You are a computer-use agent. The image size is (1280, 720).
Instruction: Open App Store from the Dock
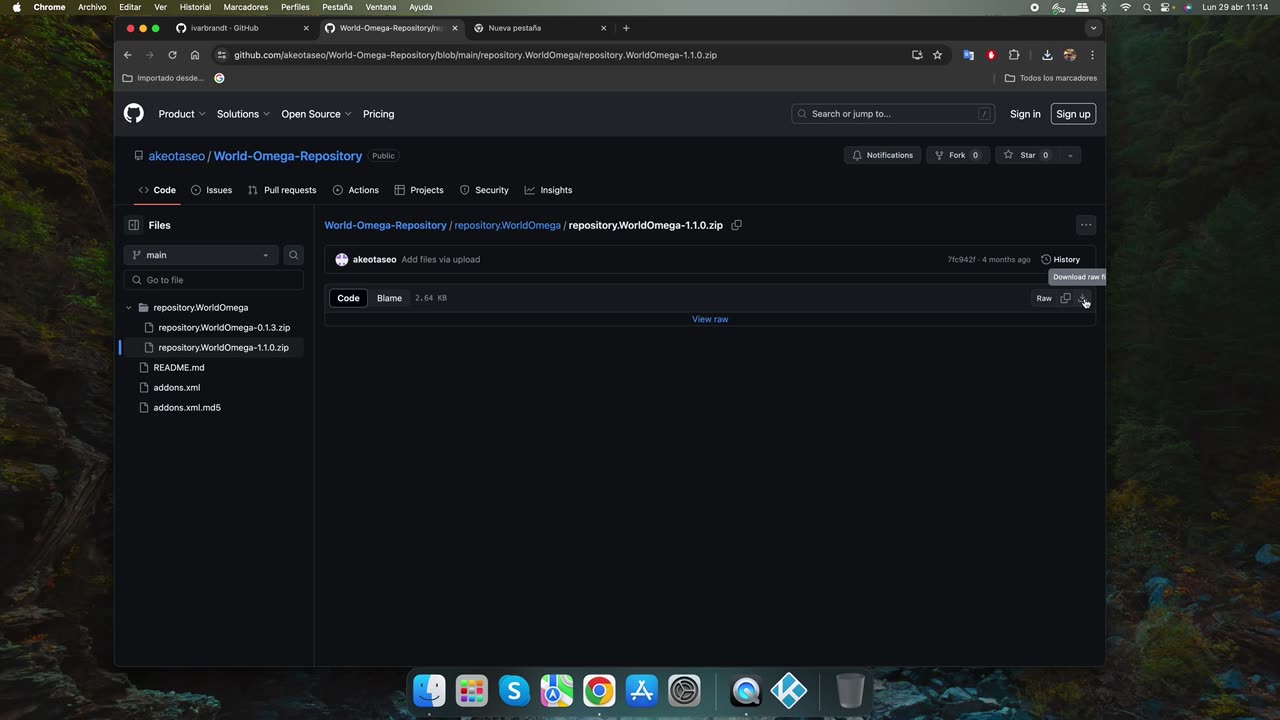tap(641, 691)
